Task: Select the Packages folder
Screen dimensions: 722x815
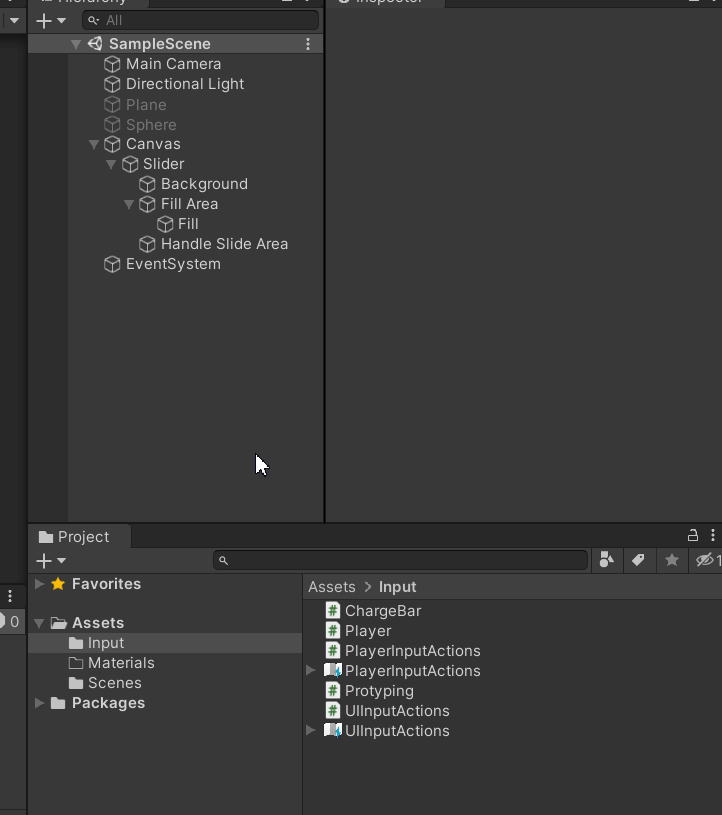Action: pos(108,703)
